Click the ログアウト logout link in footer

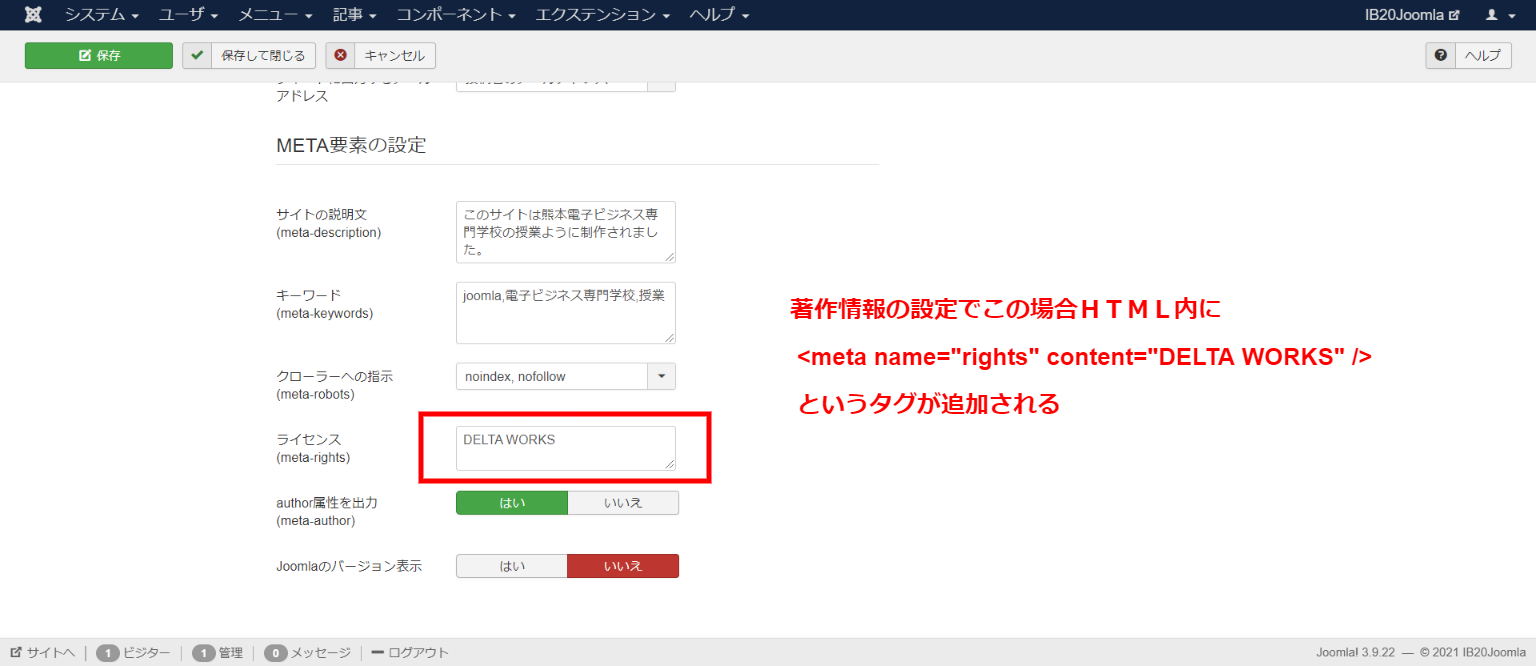click(x=410, y=653)
